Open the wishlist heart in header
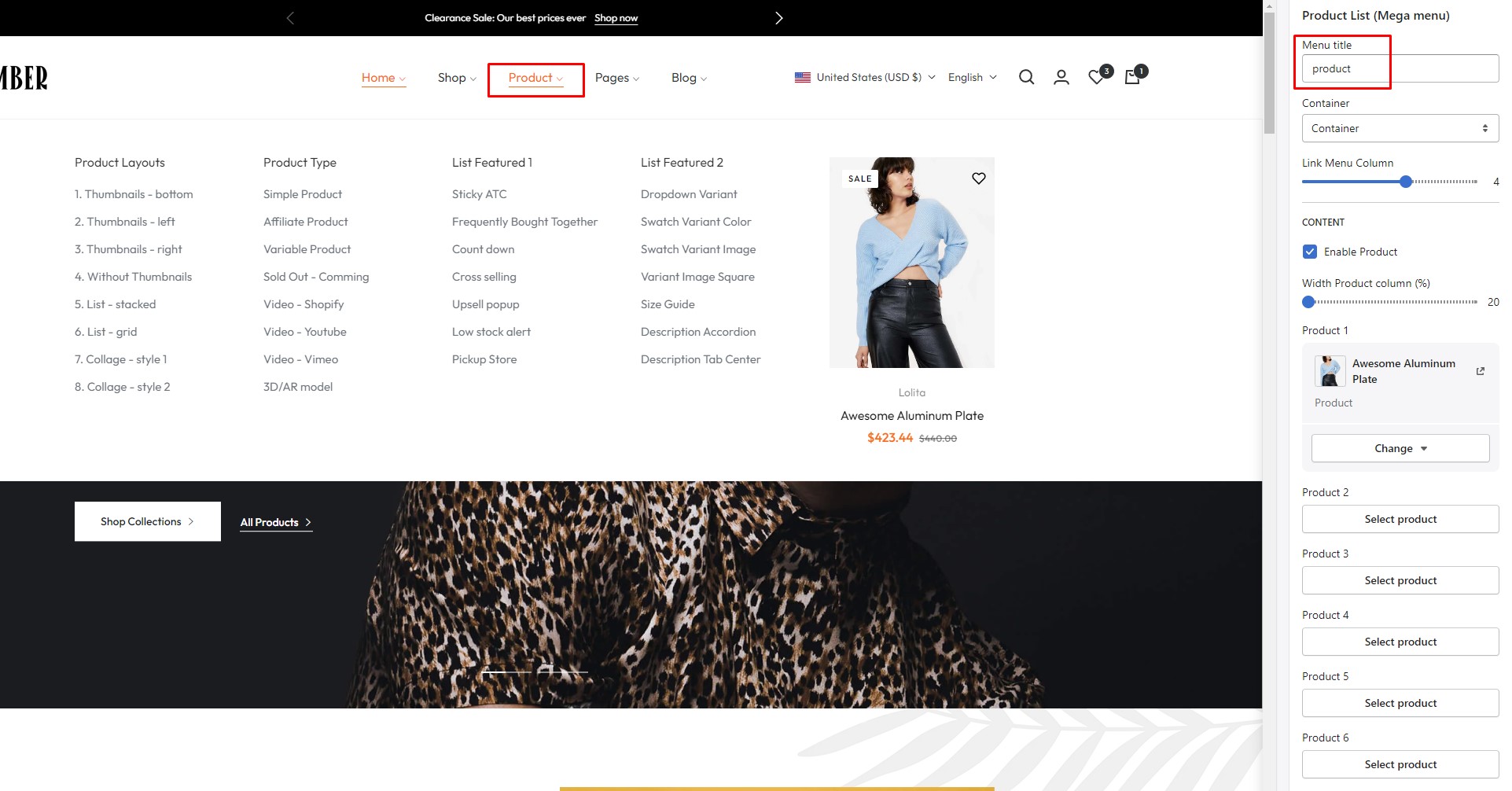The height and width of the screenshot is (791, 1512). pos(1097,77)
